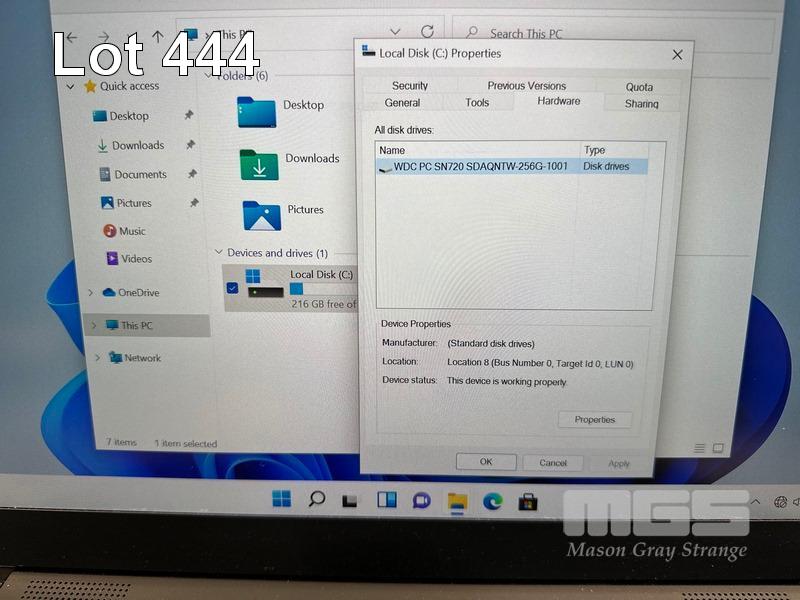Open the Pictures folder icon
The image size is (800, 600).
click(x=261, y=215)
